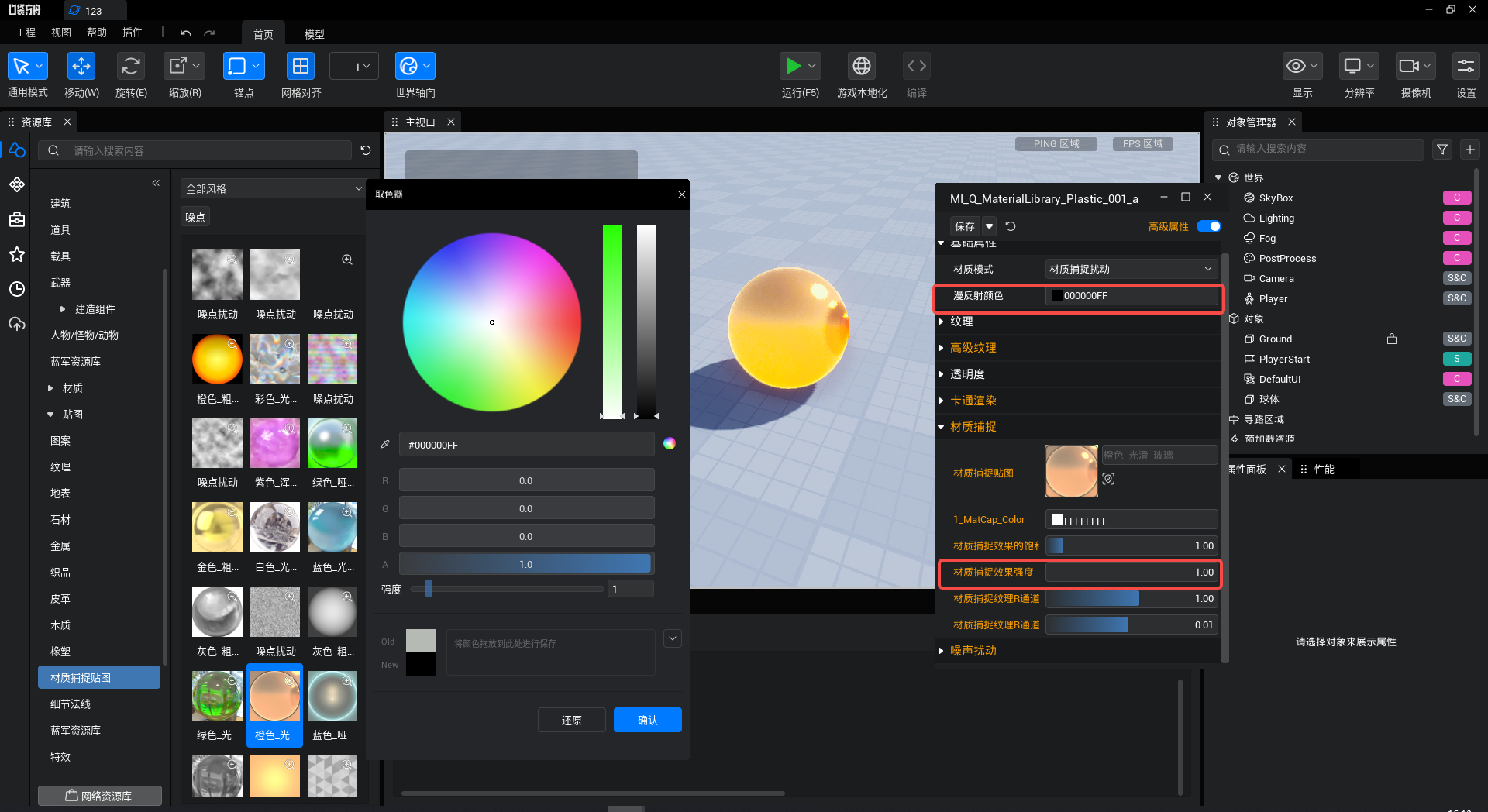This screenshot has height=812, width=1488.
Task: Toggle SkyBox C tag
Action: point(1457,198)
